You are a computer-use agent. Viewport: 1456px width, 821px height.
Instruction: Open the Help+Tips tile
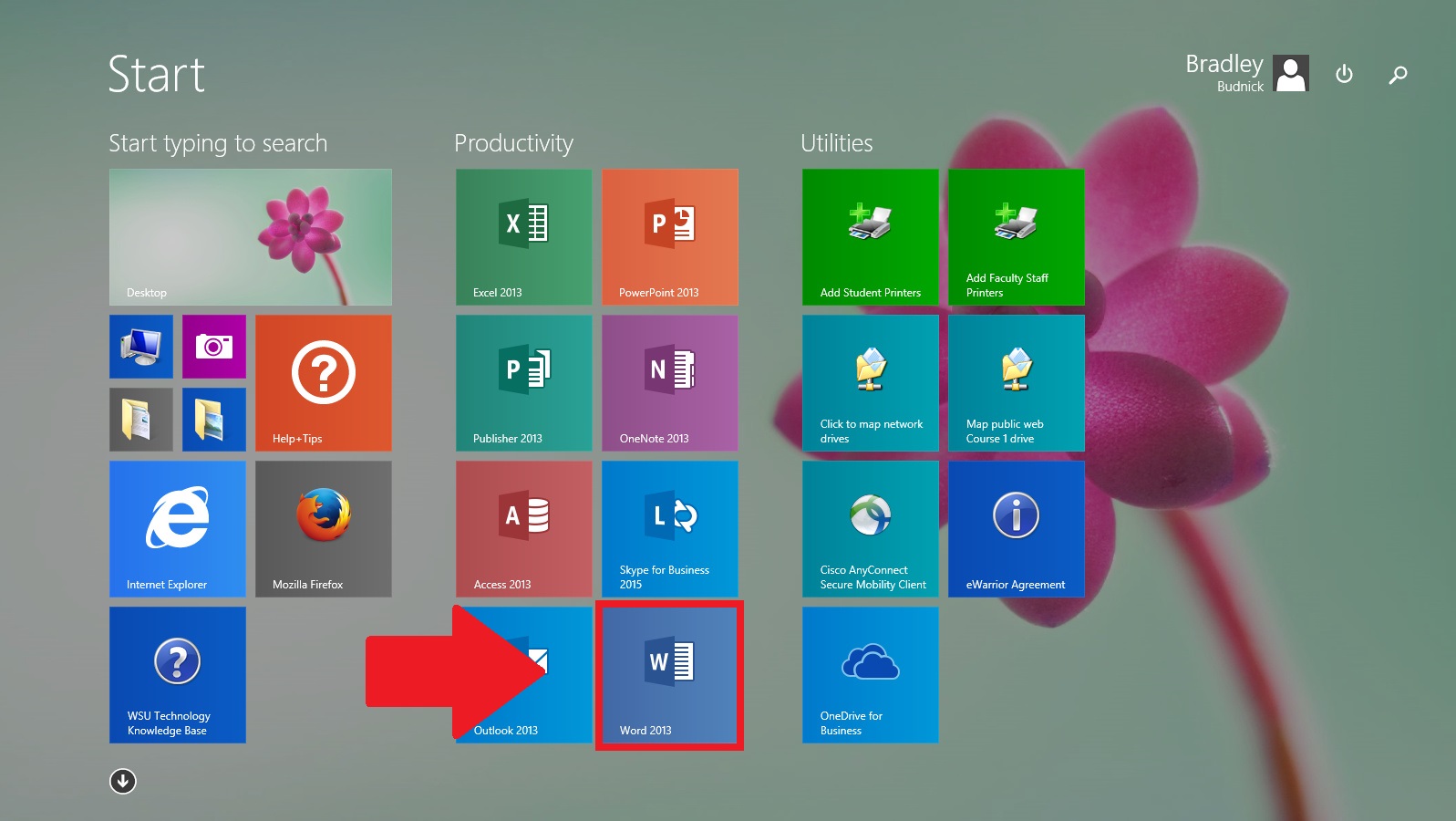[x=323, y=382]
